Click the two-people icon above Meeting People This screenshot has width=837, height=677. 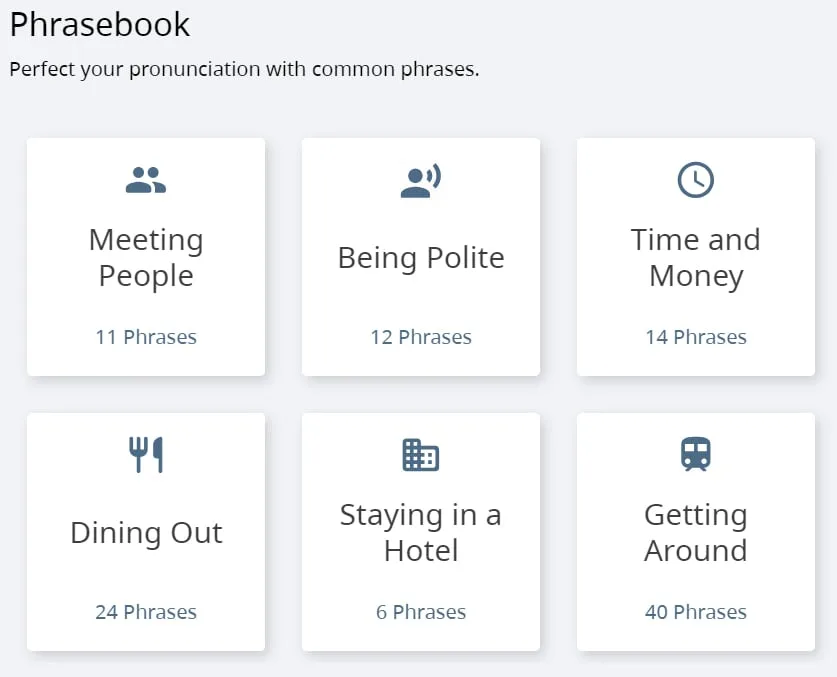[146, 180]
